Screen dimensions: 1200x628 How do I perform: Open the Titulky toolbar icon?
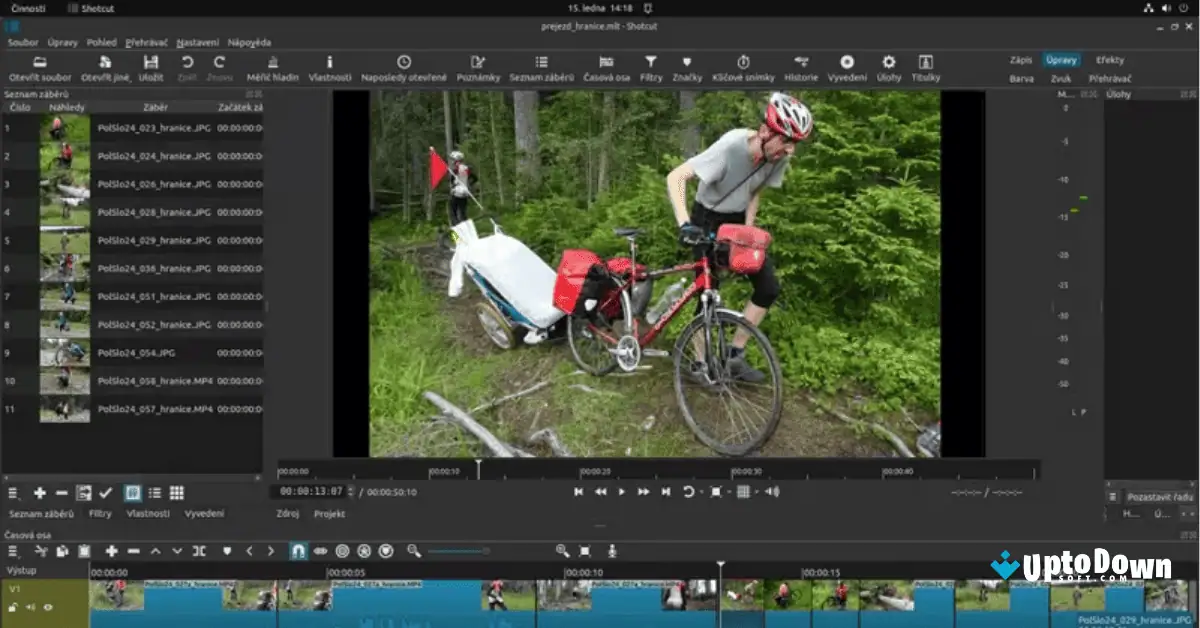pyautogui.click(x=925, y=62)
